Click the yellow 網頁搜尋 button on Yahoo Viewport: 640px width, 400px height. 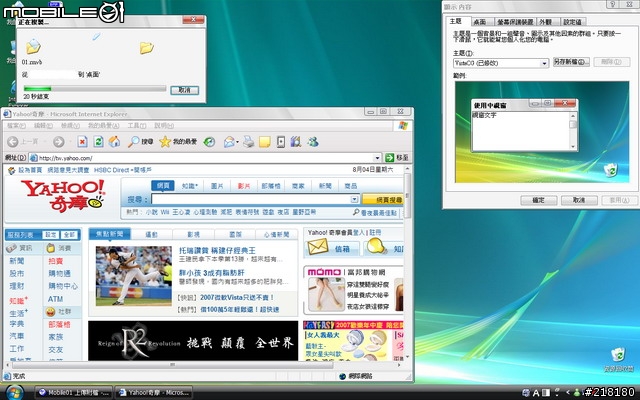coord(383,200)
